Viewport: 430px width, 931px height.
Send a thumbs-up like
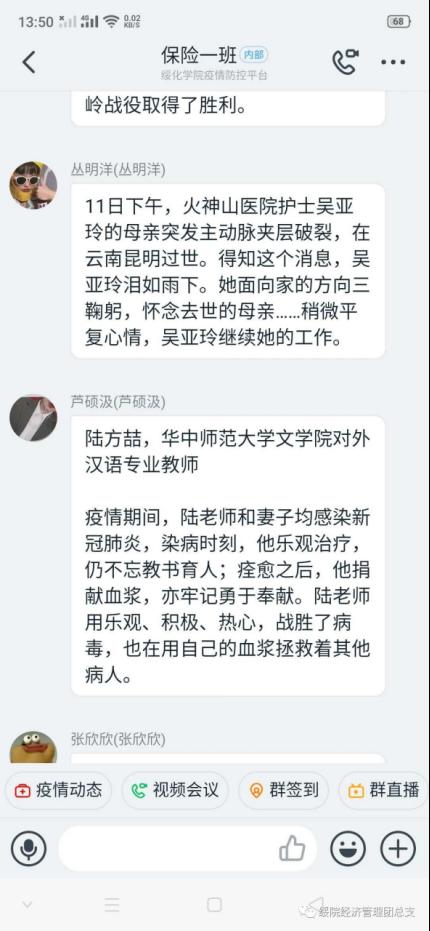[292, 849]
